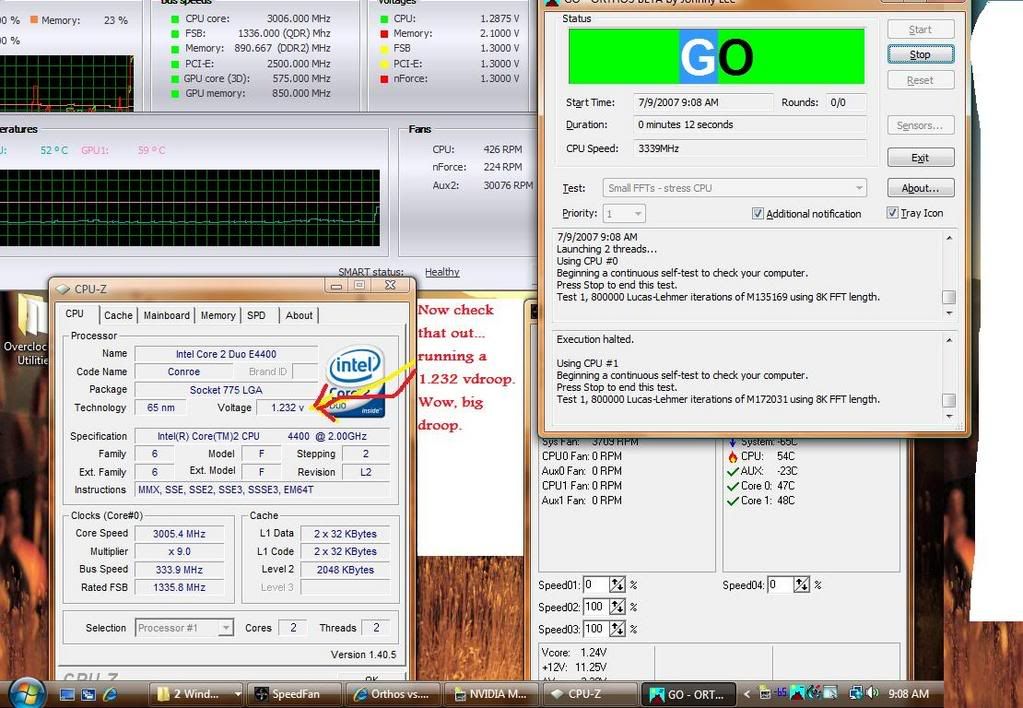1023x708 pixels.
Task: Switch to the SpeedFan taskbar button
Action: (296, 694)
